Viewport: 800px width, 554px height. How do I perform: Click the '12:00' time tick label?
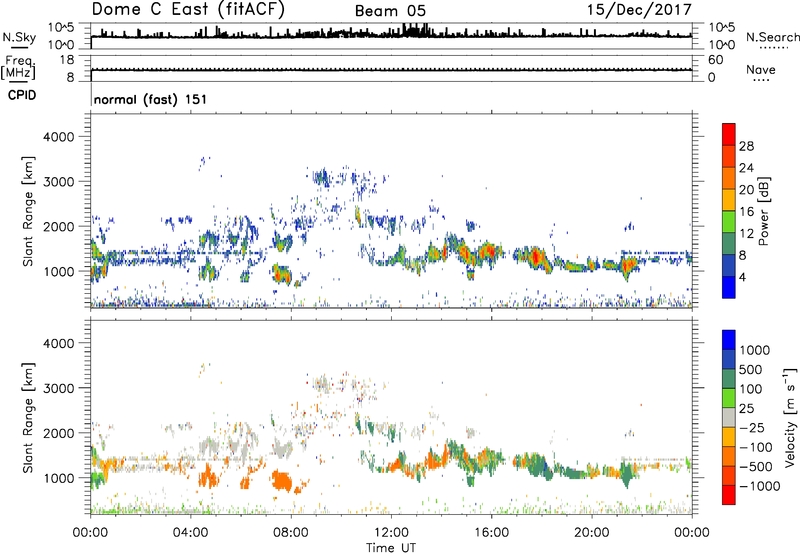(391, 533)
